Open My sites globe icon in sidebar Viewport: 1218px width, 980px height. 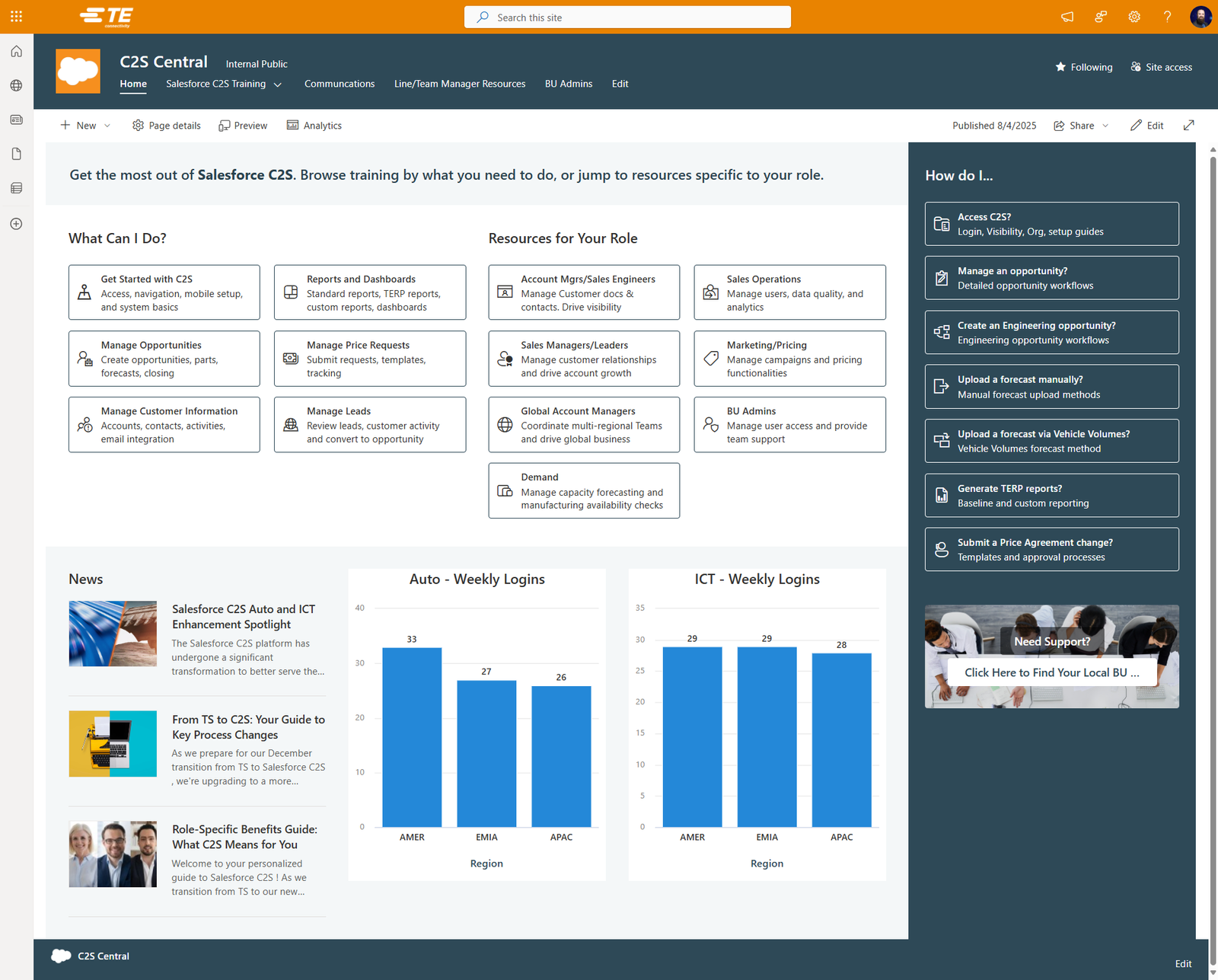point(16,85)
